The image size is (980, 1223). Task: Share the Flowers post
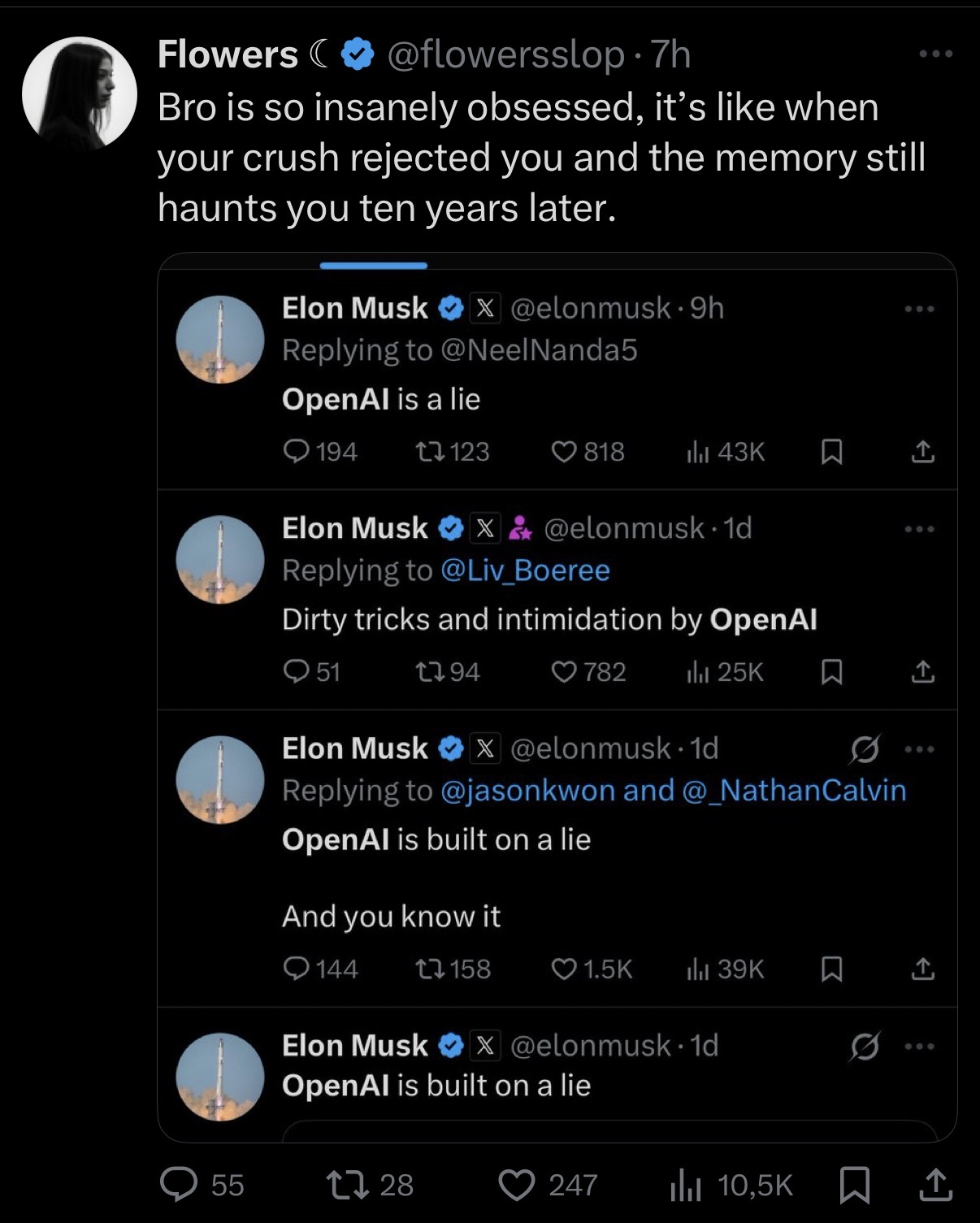point(934,1185)
